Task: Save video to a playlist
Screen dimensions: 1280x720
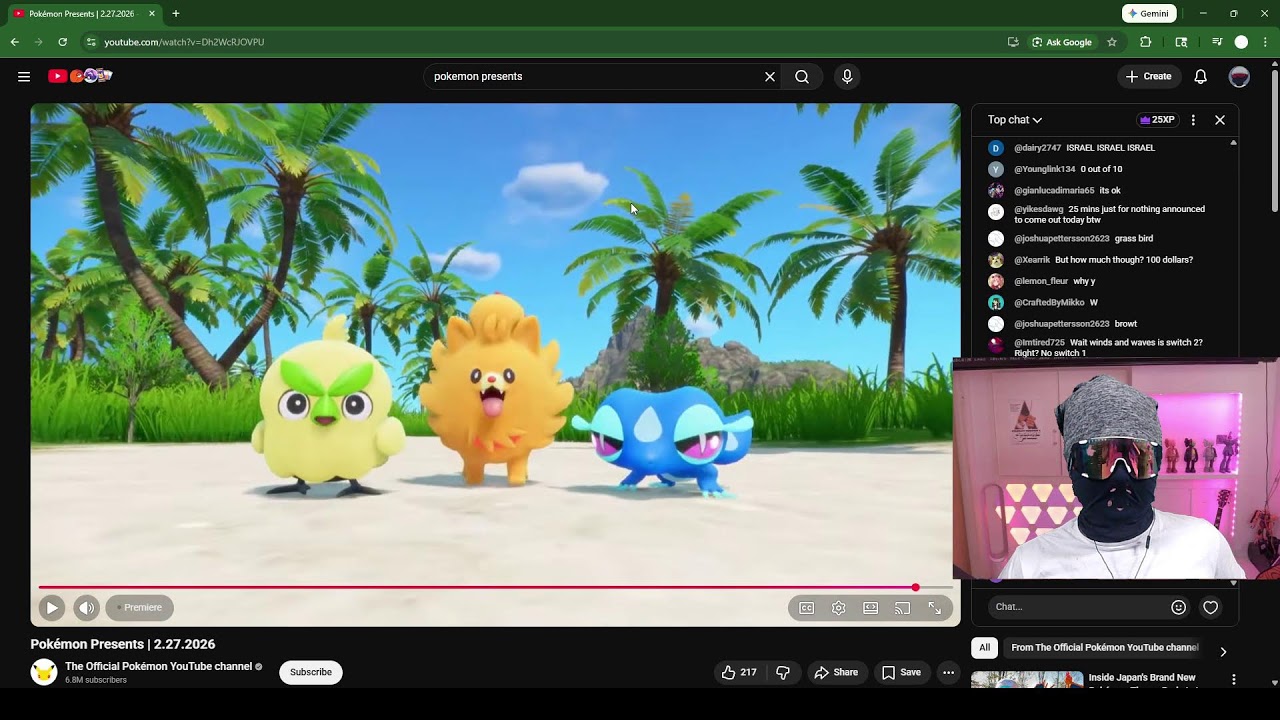Action: click(x=901, y=672)
